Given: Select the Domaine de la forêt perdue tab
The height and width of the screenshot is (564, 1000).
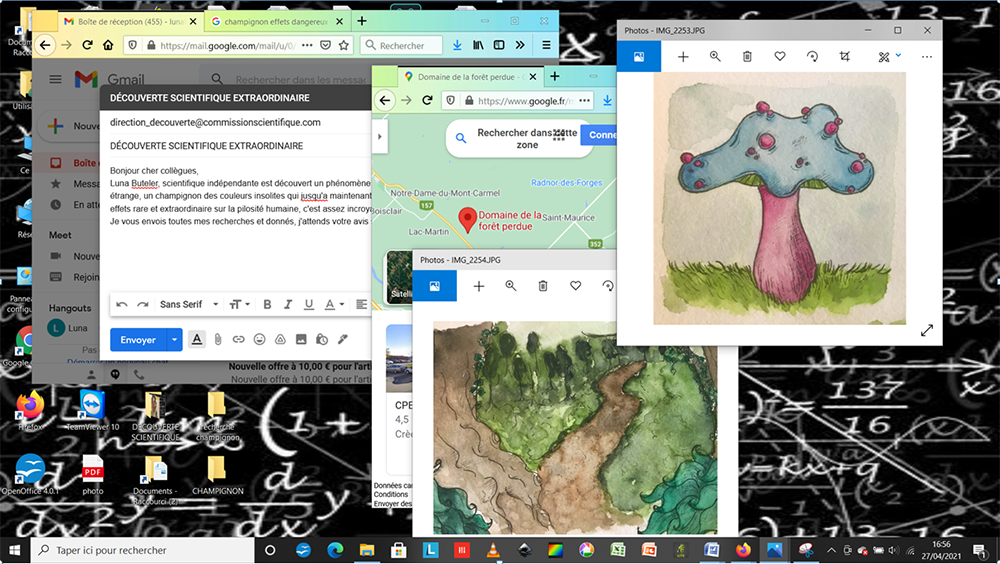Looking at the screenshot, I should [x=470, y=77].
